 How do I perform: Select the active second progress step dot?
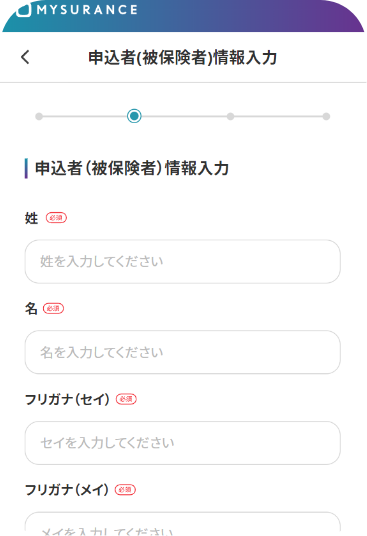134,116
